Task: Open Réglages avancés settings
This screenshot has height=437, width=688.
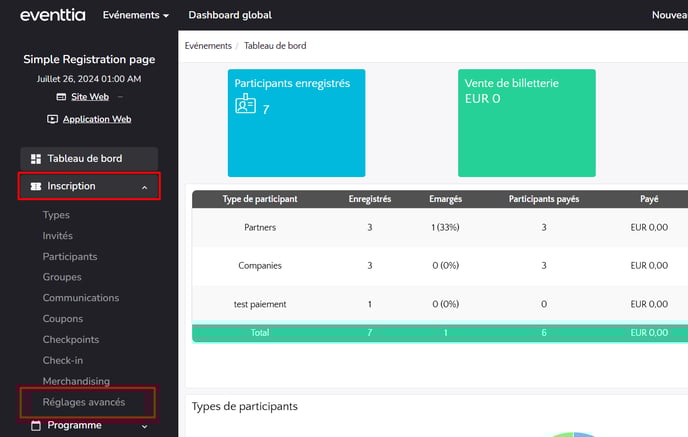Action: pos(84,402)
